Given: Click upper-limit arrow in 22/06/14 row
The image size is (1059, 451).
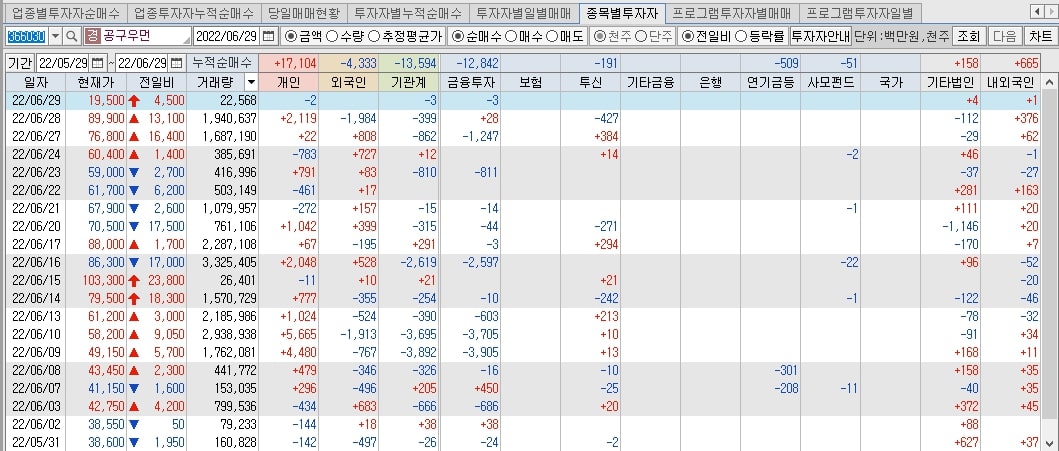Looking at the screenshot, I should coord(134,297).
